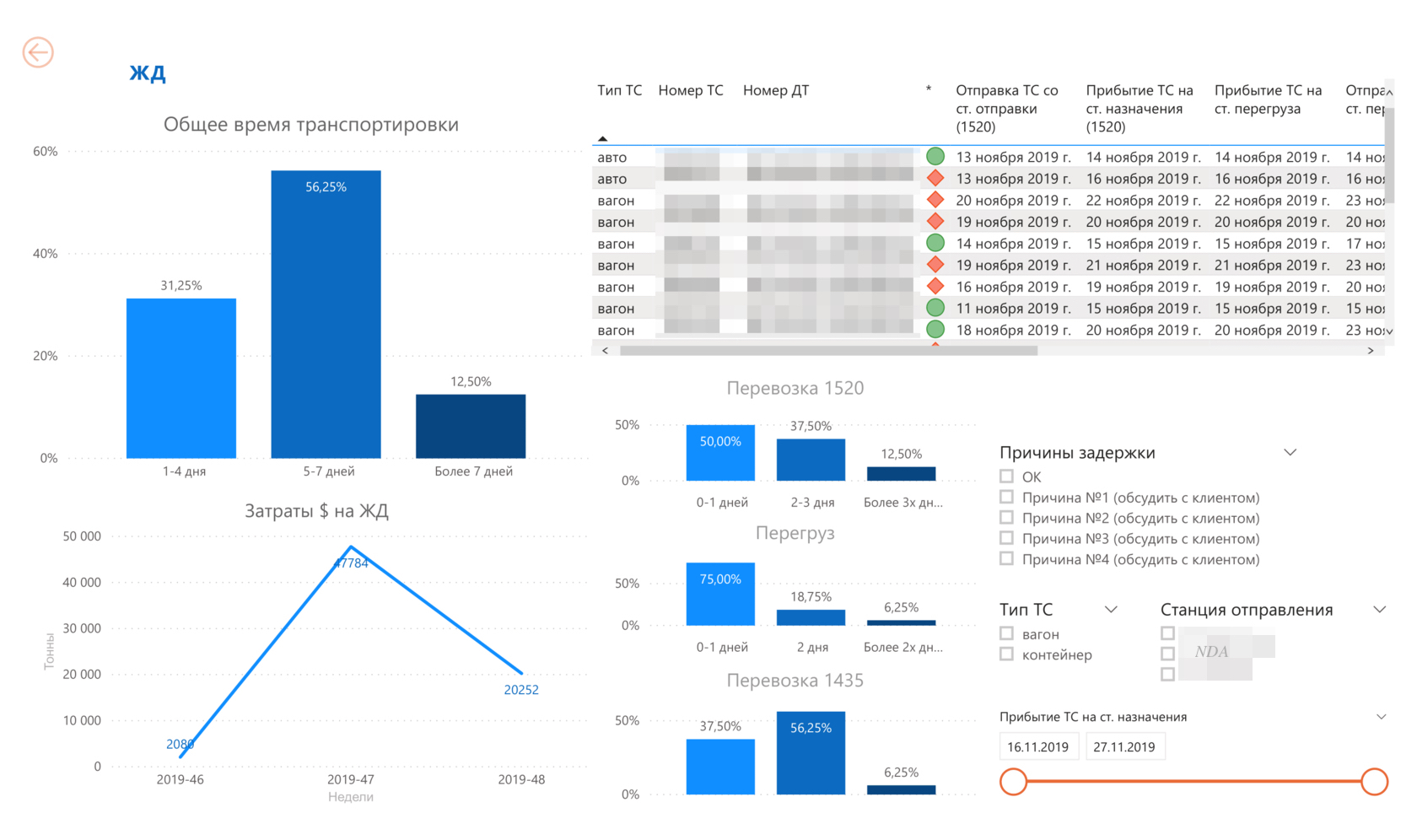This screenshot has height=840, width=1417.
Task: Click red diamond in 19 ноября, 21 ноября row
Action: tap(935, 265)
